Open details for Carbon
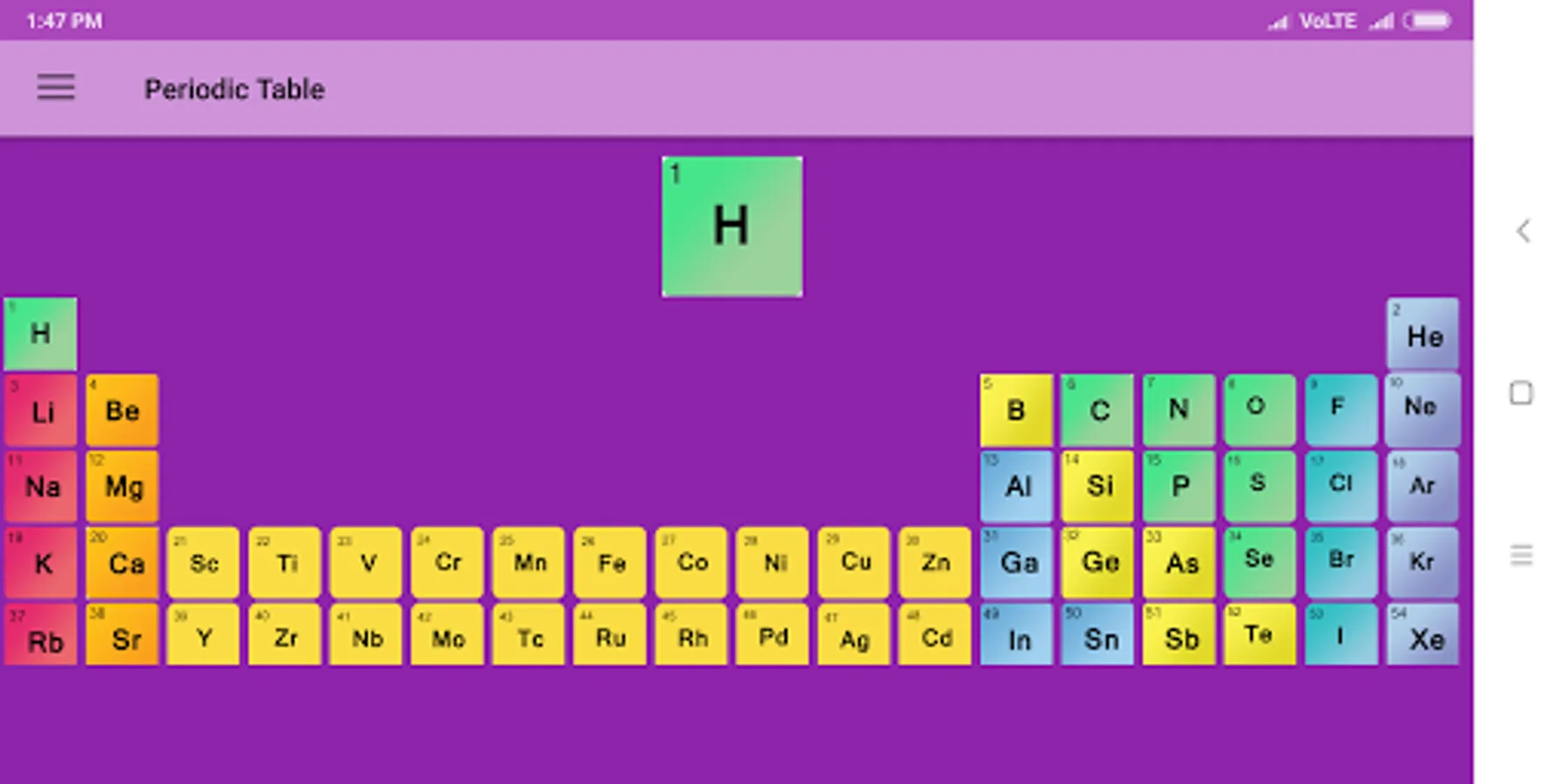 [x=1098, y=409]
